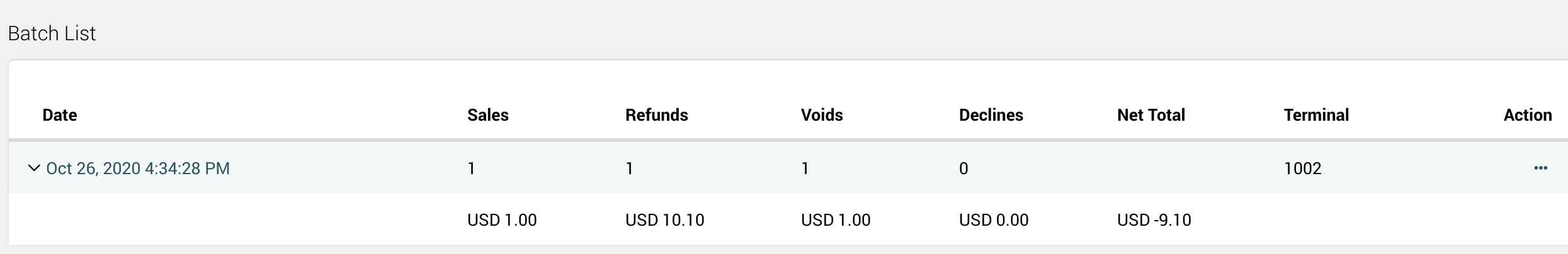The image size is (1568, 254).
Task: Click the Date column header
Action: pos(60,115)
